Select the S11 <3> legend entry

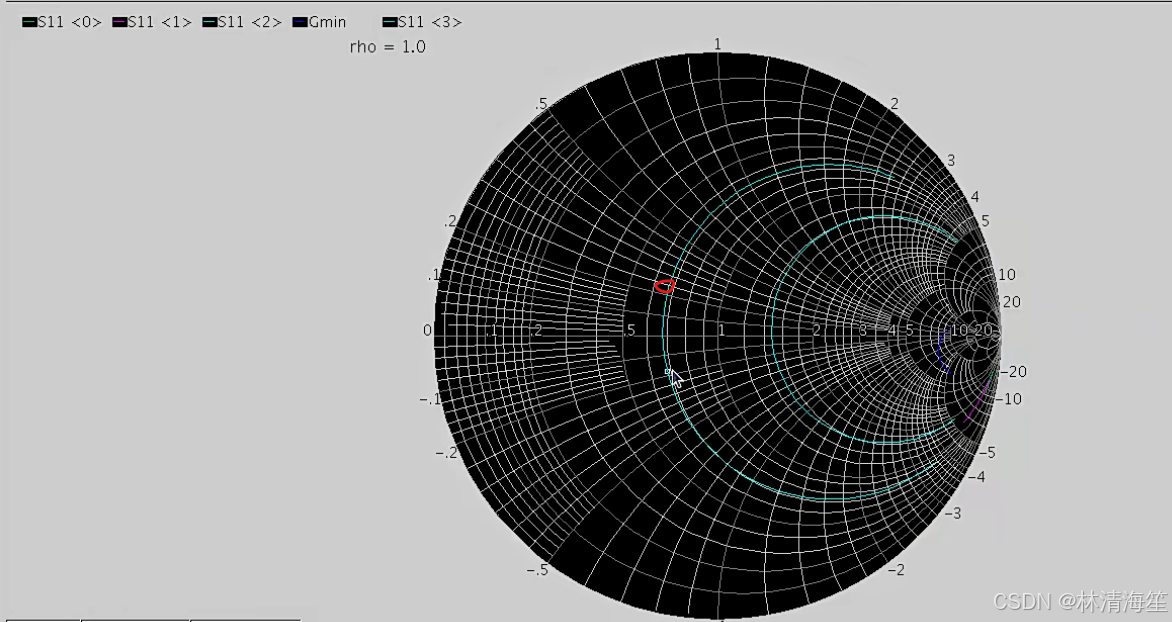coord(422,22)
